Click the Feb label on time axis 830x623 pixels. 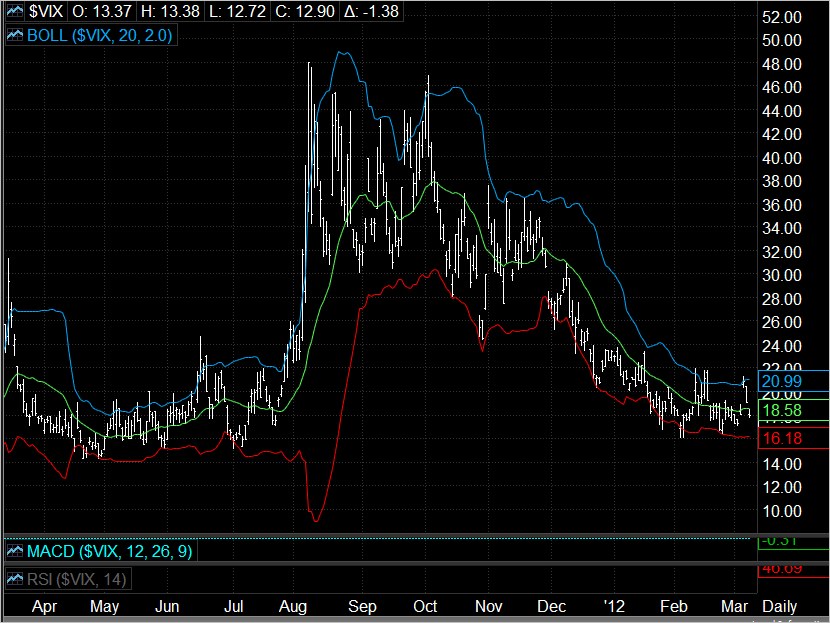coord(674,606)
